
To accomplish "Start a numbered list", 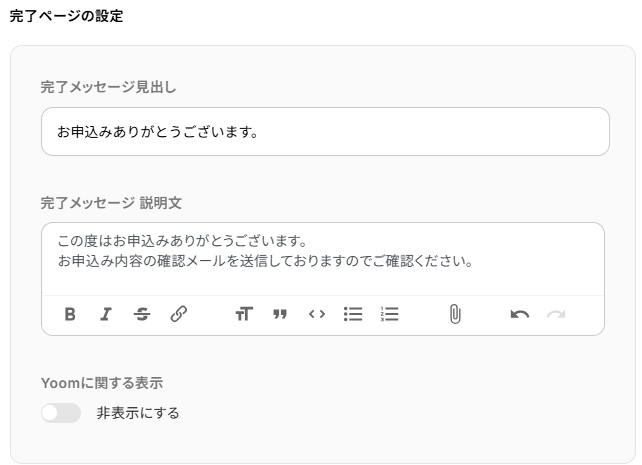I will (x=390, y=314).
